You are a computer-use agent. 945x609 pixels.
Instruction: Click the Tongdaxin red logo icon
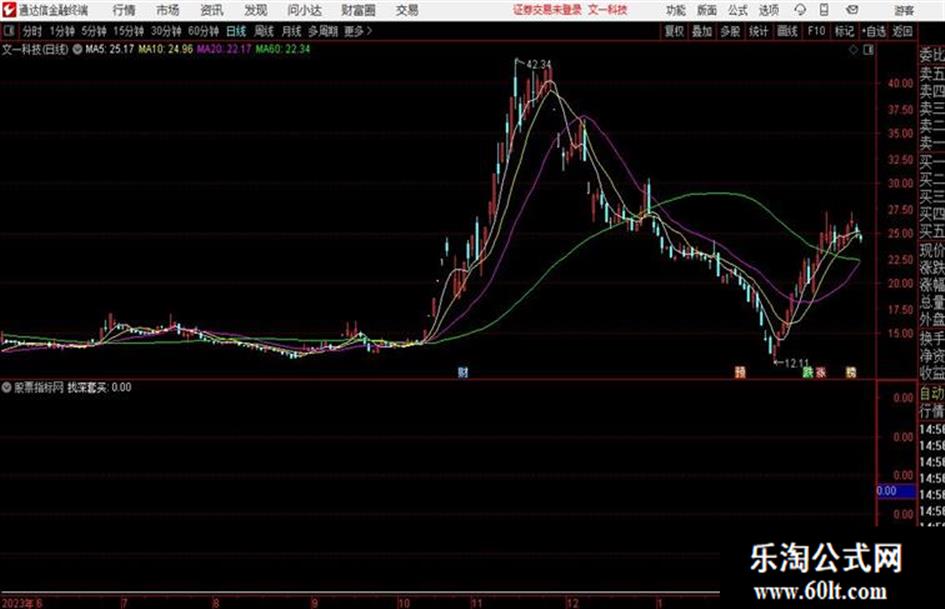coord(8,10)
